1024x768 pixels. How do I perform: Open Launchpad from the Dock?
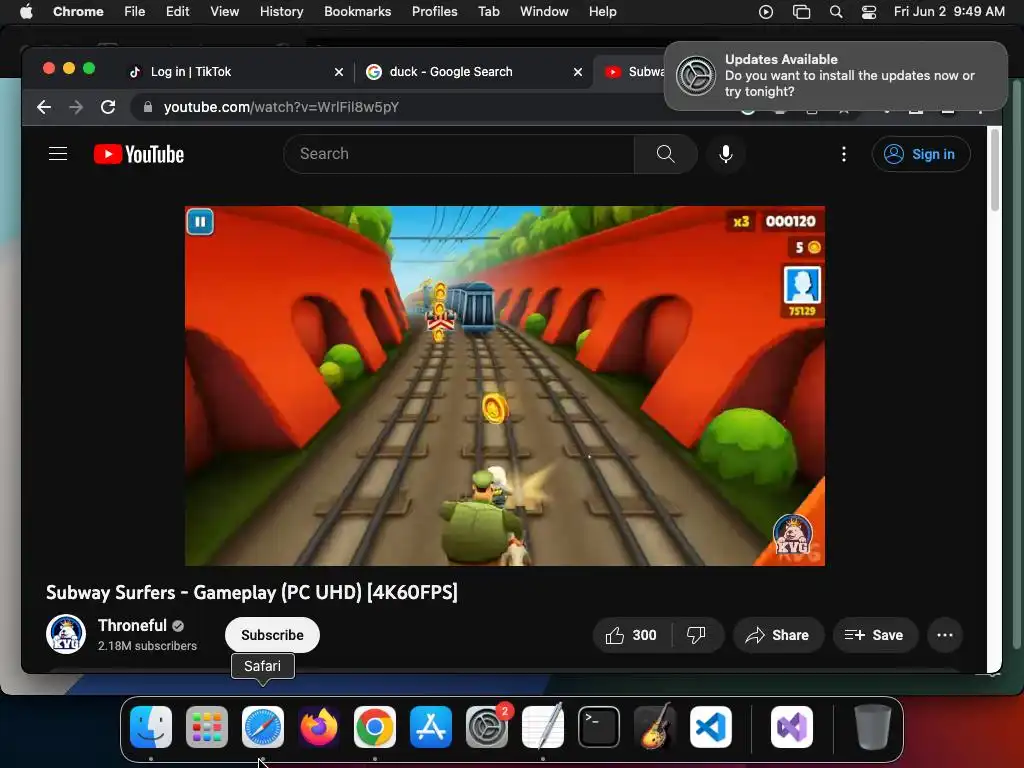207,727
